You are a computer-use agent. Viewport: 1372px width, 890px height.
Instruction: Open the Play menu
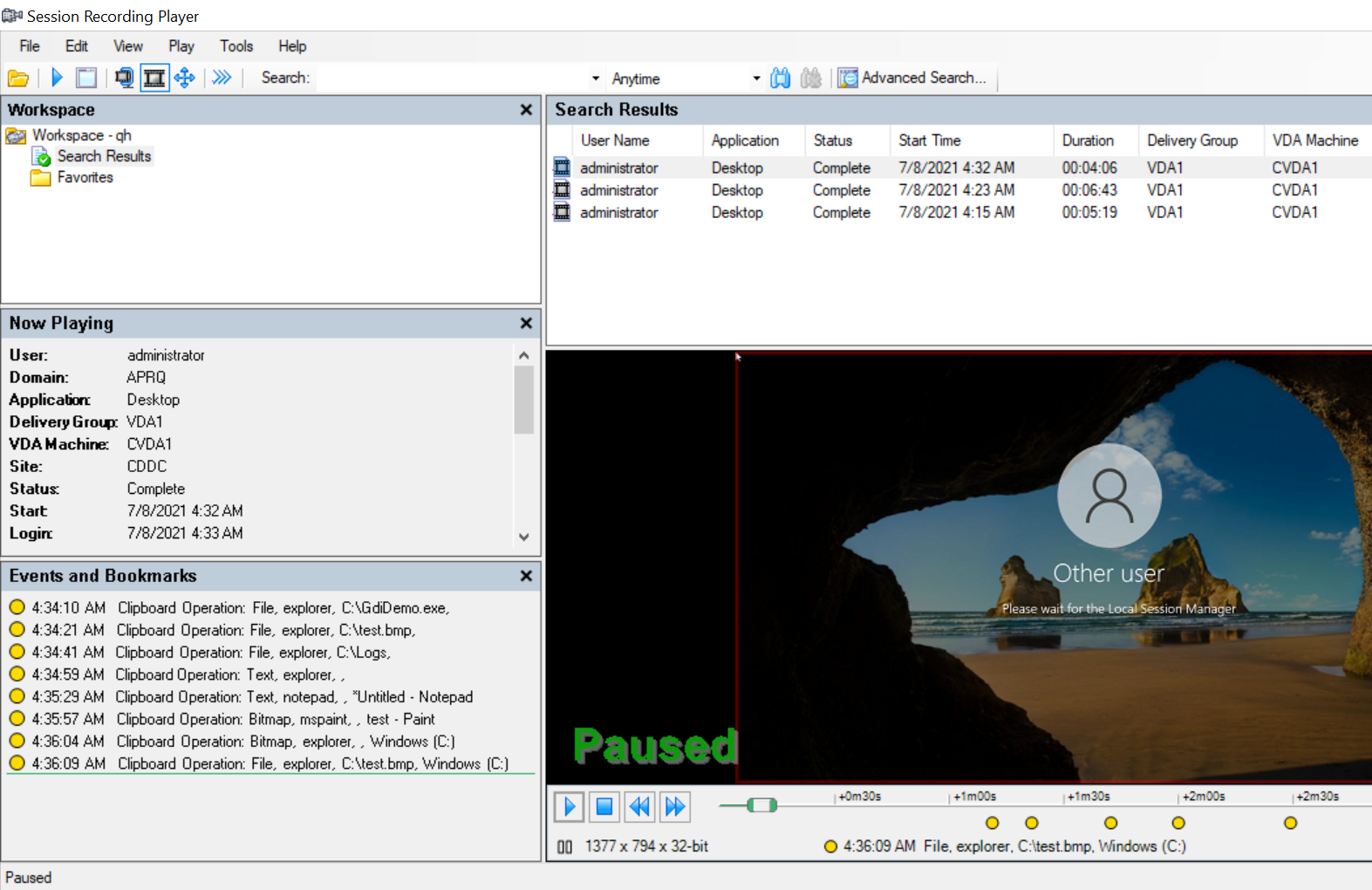(x=181, y=46)
